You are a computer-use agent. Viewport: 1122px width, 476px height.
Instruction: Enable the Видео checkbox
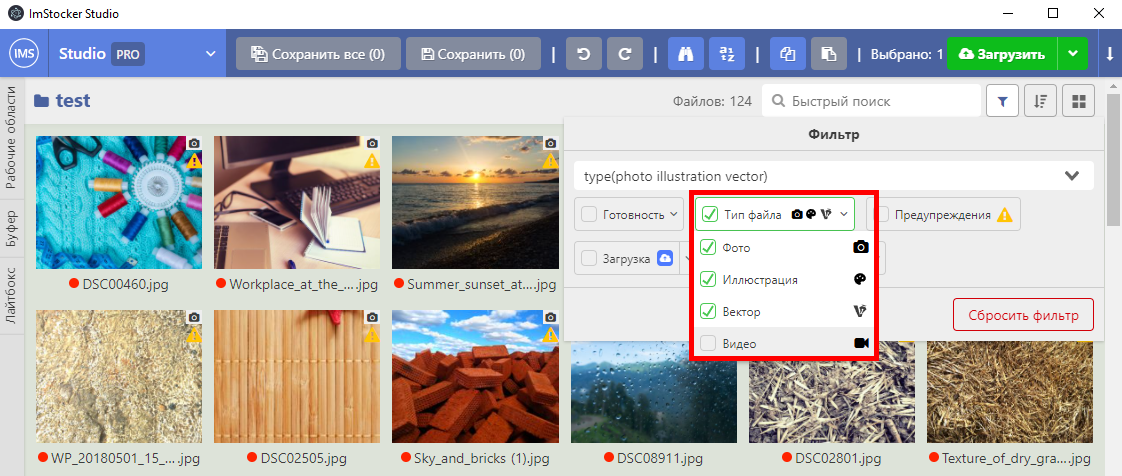(708, 344)
